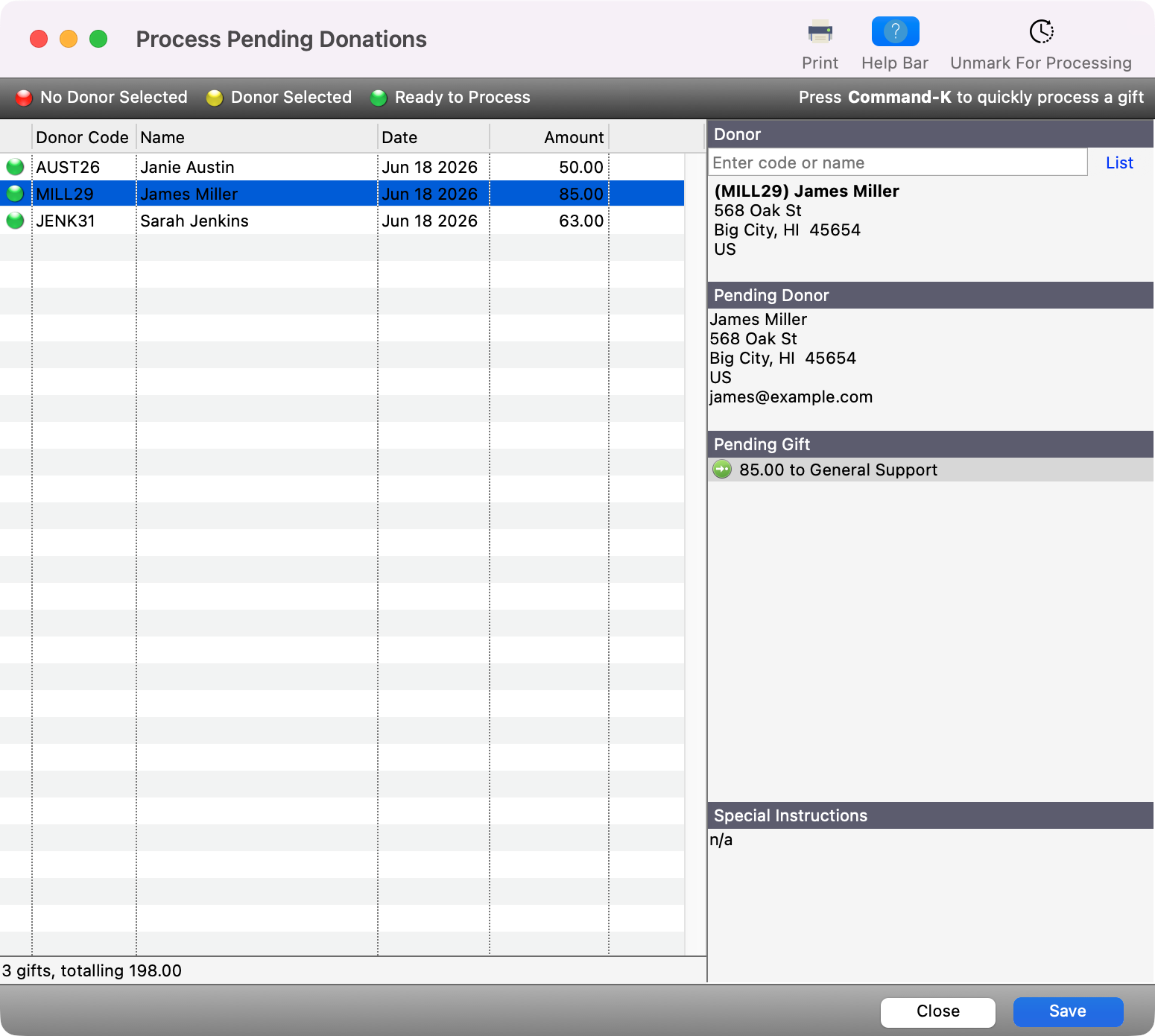Click the Print toolbar label
Image resolution: width=1155 pixels, height=1036 pixels.
[820, 63]
